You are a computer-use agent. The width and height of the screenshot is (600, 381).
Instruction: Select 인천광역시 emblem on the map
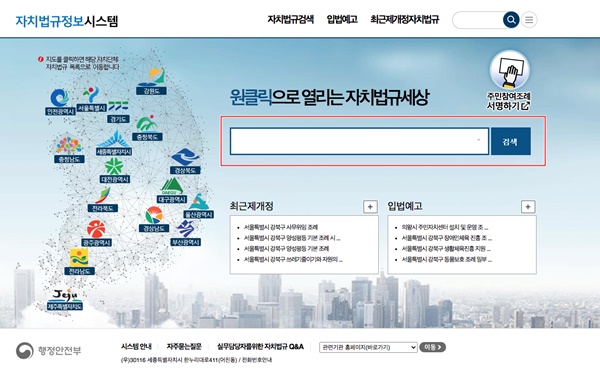click(x=60, y=102)
